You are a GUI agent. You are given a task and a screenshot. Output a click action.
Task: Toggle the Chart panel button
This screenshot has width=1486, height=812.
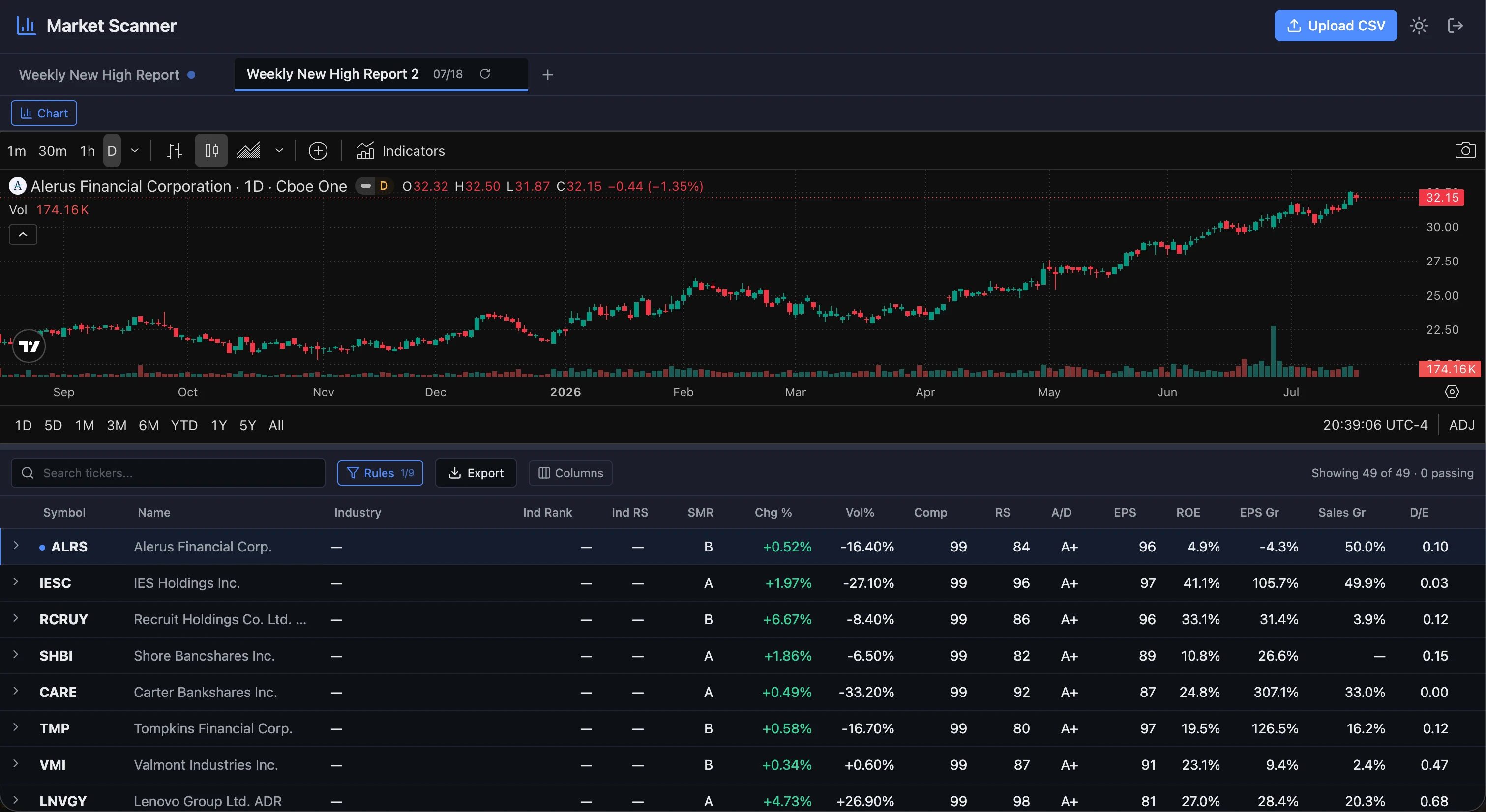pyautogui.click(x=44, y=113)
